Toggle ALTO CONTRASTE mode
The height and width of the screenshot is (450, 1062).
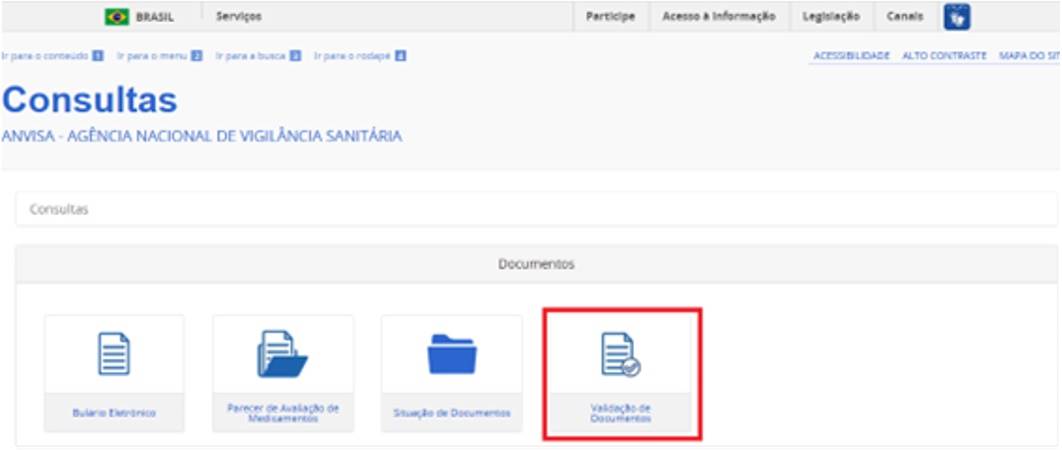944,56
